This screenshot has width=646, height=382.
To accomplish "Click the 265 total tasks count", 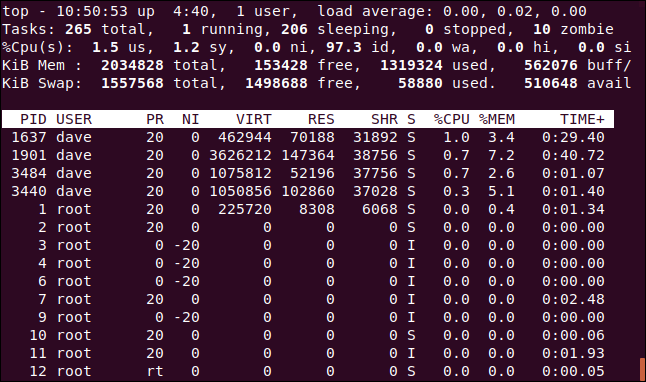I will [x=78, y=29].
